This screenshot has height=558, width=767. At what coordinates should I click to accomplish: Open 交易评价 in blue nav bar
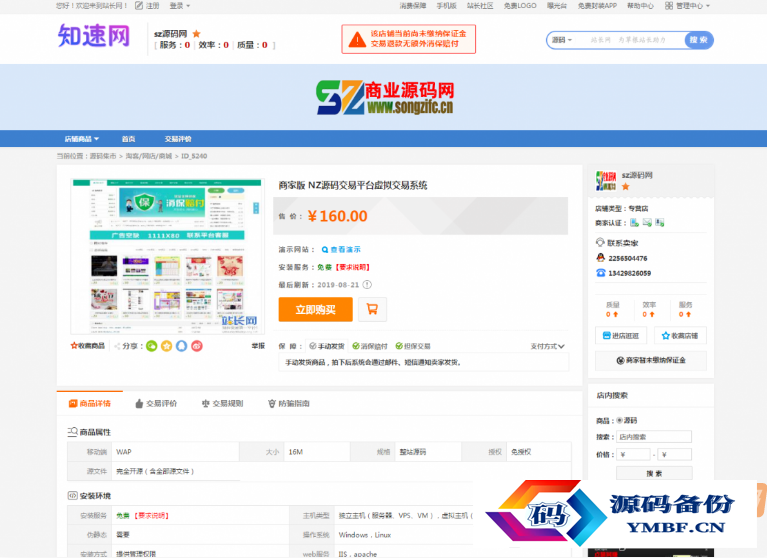[x=178, y=139]
